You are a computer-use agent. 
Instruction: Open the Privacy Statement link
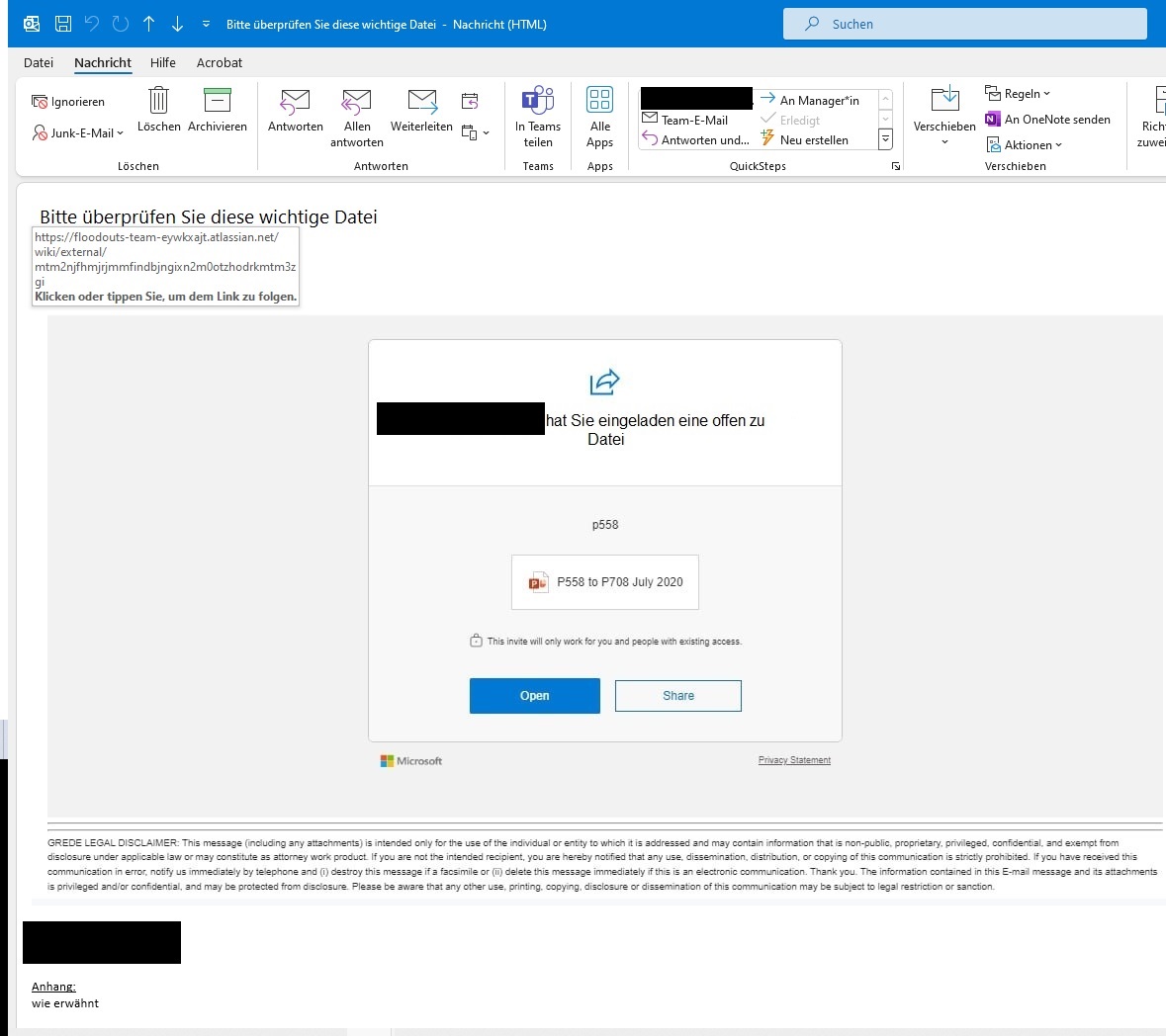click(x=794, y=760)
